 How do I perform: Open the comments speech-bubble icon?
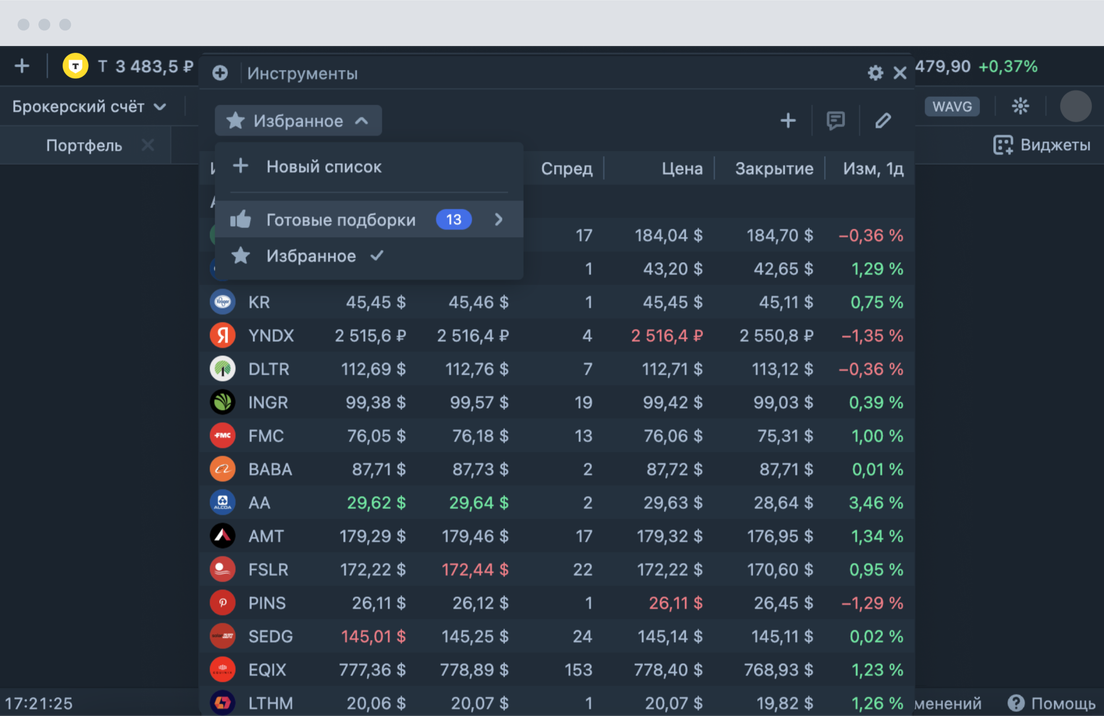click(x=836, y=121)
